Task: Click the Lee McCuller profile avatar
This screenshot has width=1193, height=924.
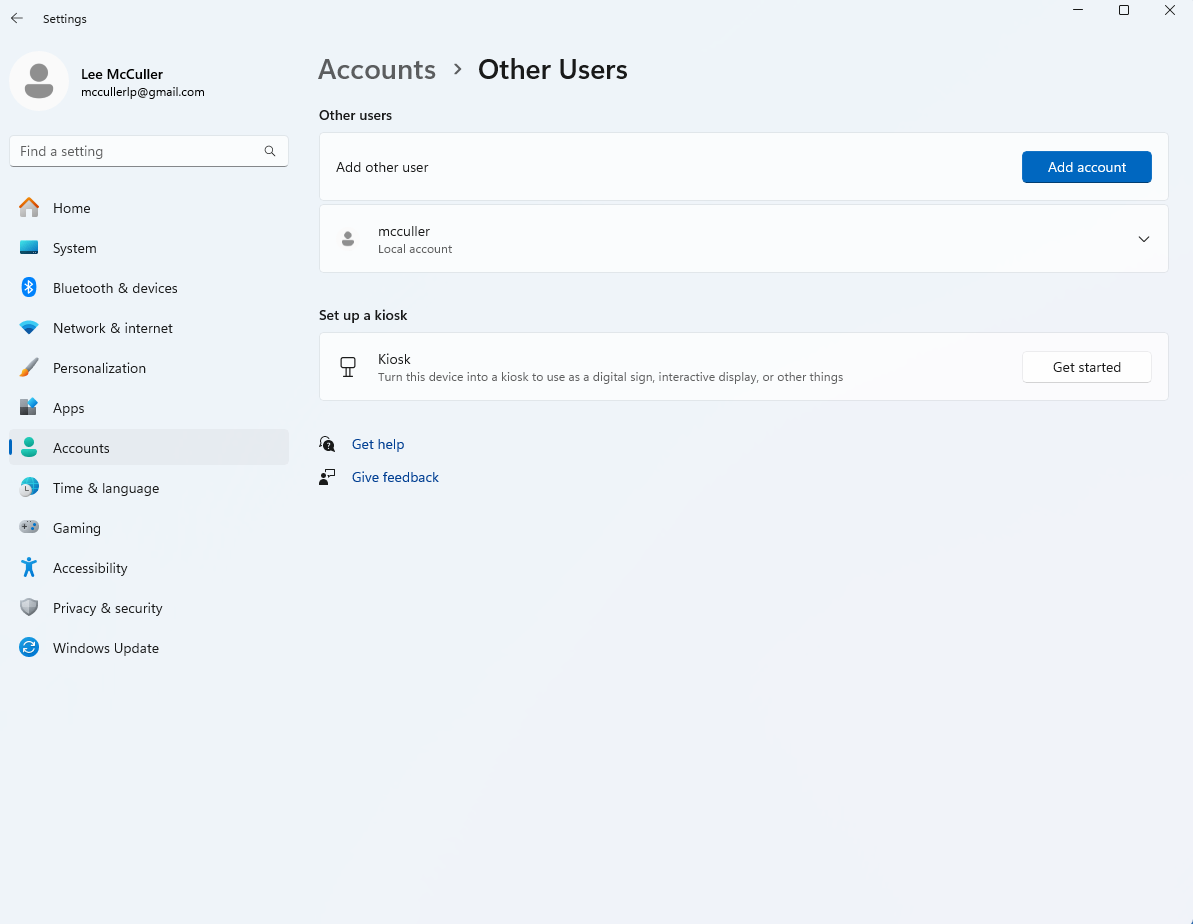Action: coord(39,81)
